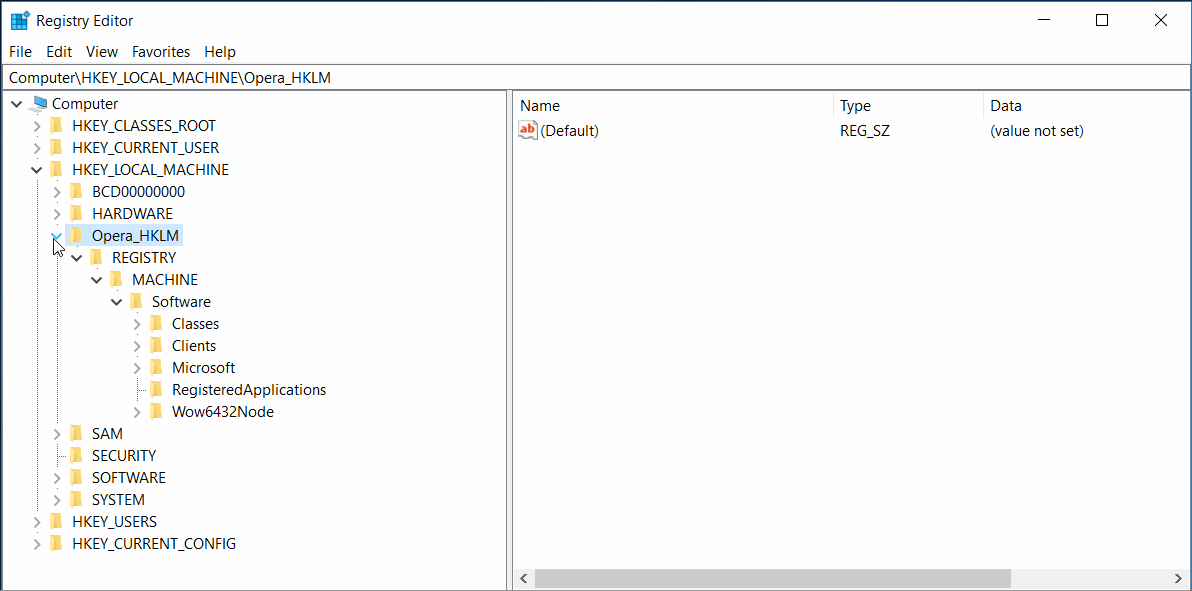The height and width of the screenshot is (591, 1192).
Task: Select the SECURITY key label
Action: [124, 456]
